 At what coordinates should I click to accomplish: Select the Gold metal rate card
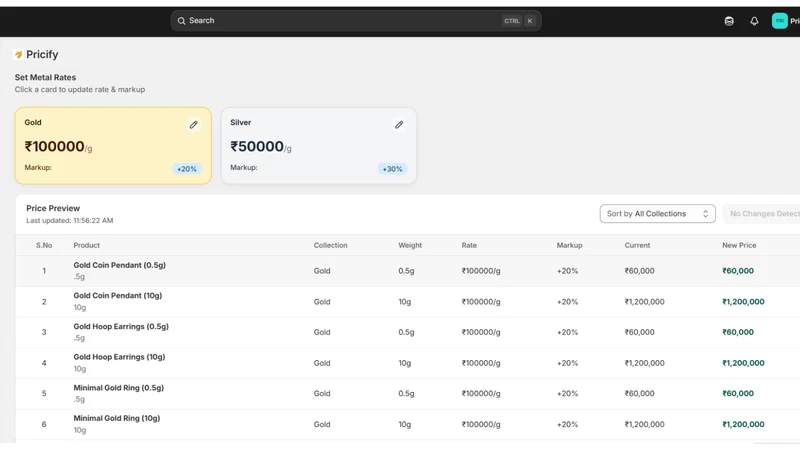pos(113,145)
